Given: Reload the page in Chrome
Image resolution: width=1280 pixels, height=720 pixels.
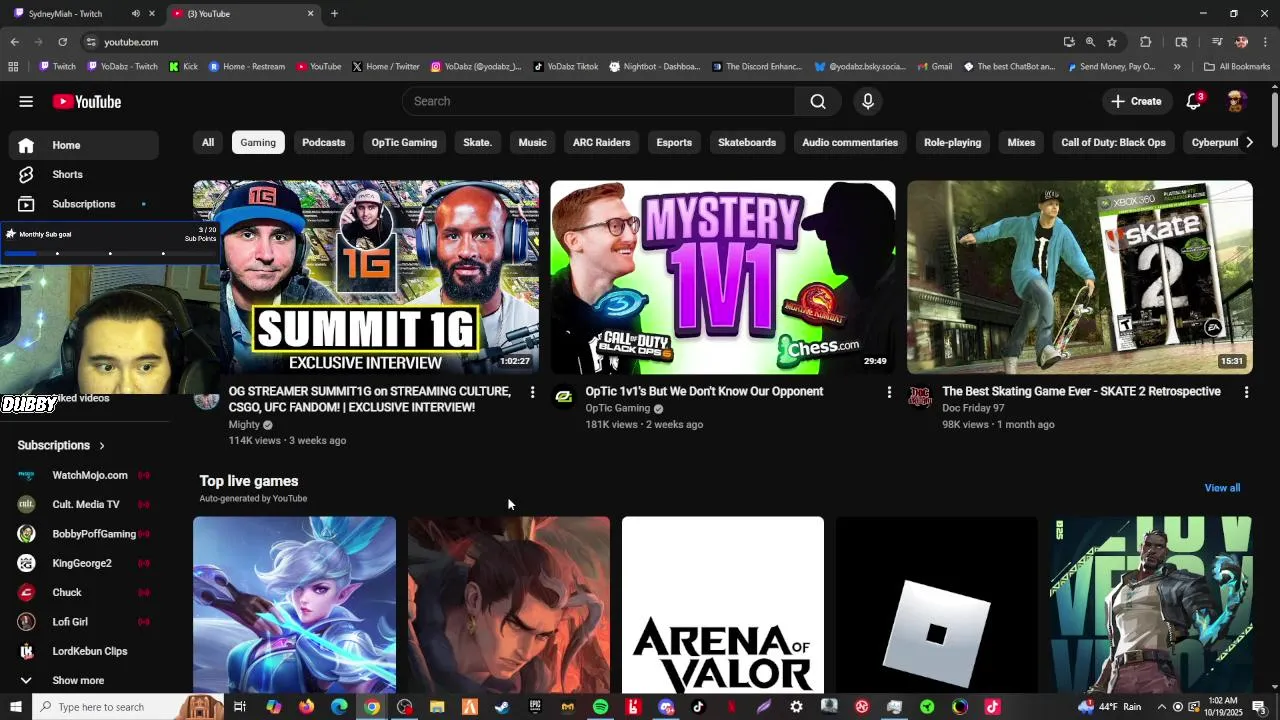Looking at the screenshot, I should click(x=62, y=42).
